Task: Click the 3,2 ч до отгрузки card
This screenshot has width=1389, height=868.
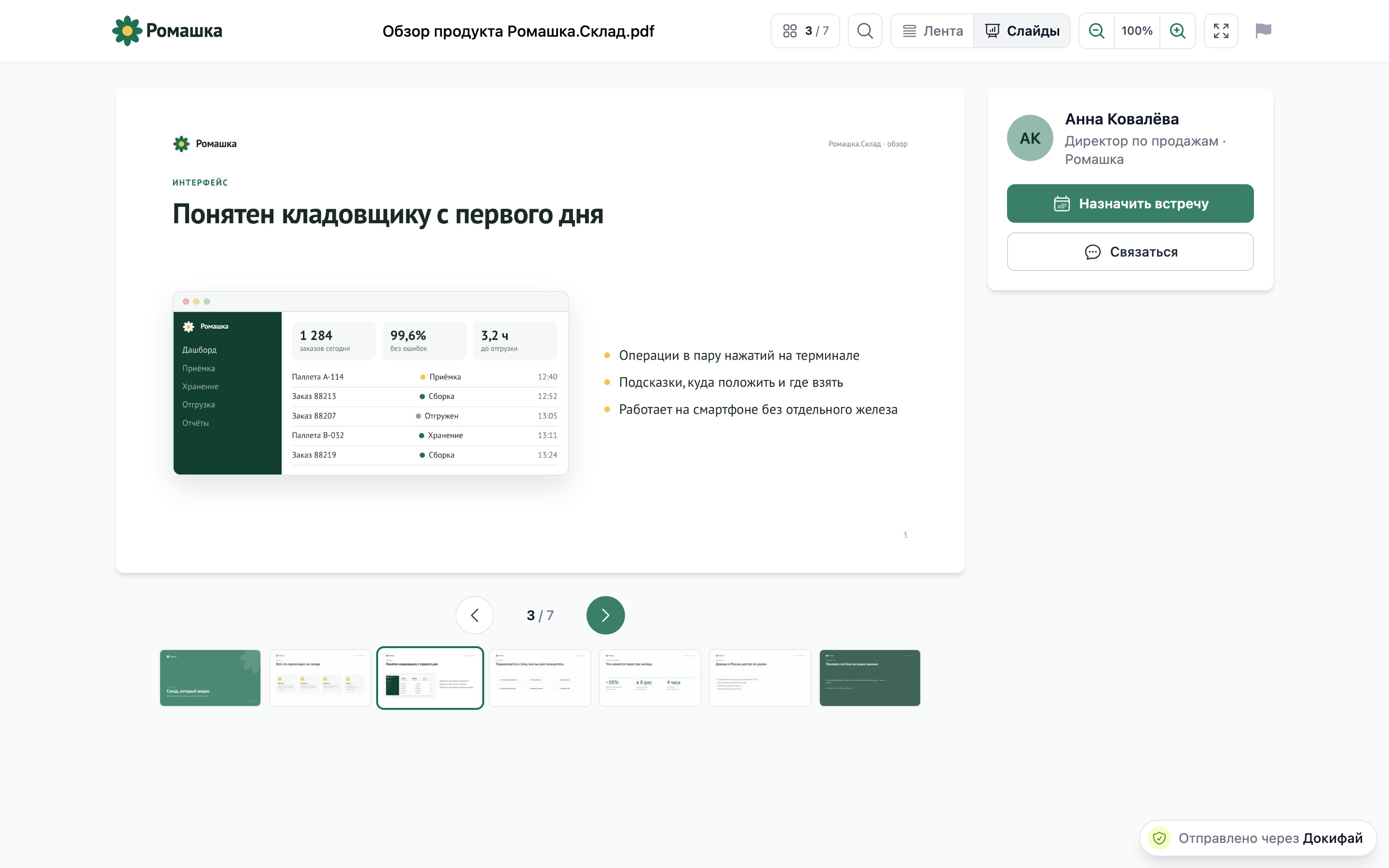Action: point(515,341)
